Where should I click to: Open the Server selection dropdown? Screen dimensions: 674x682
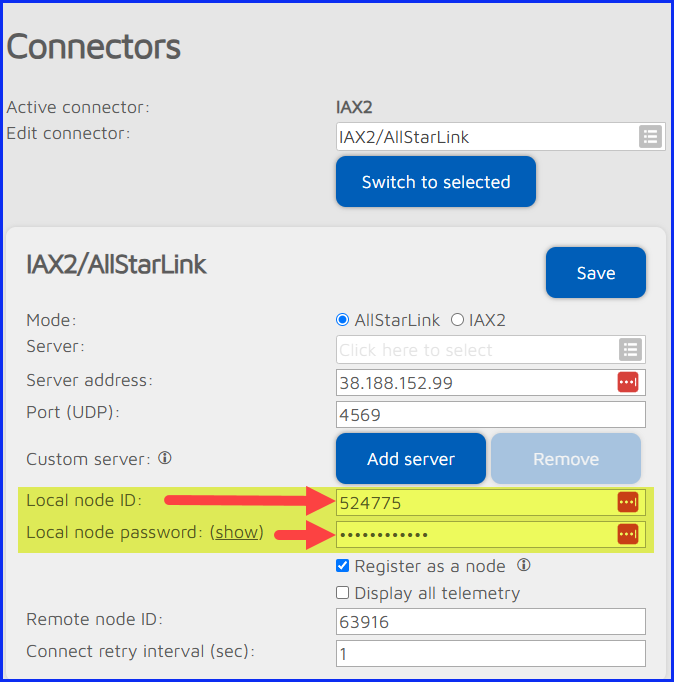[477, 349]
